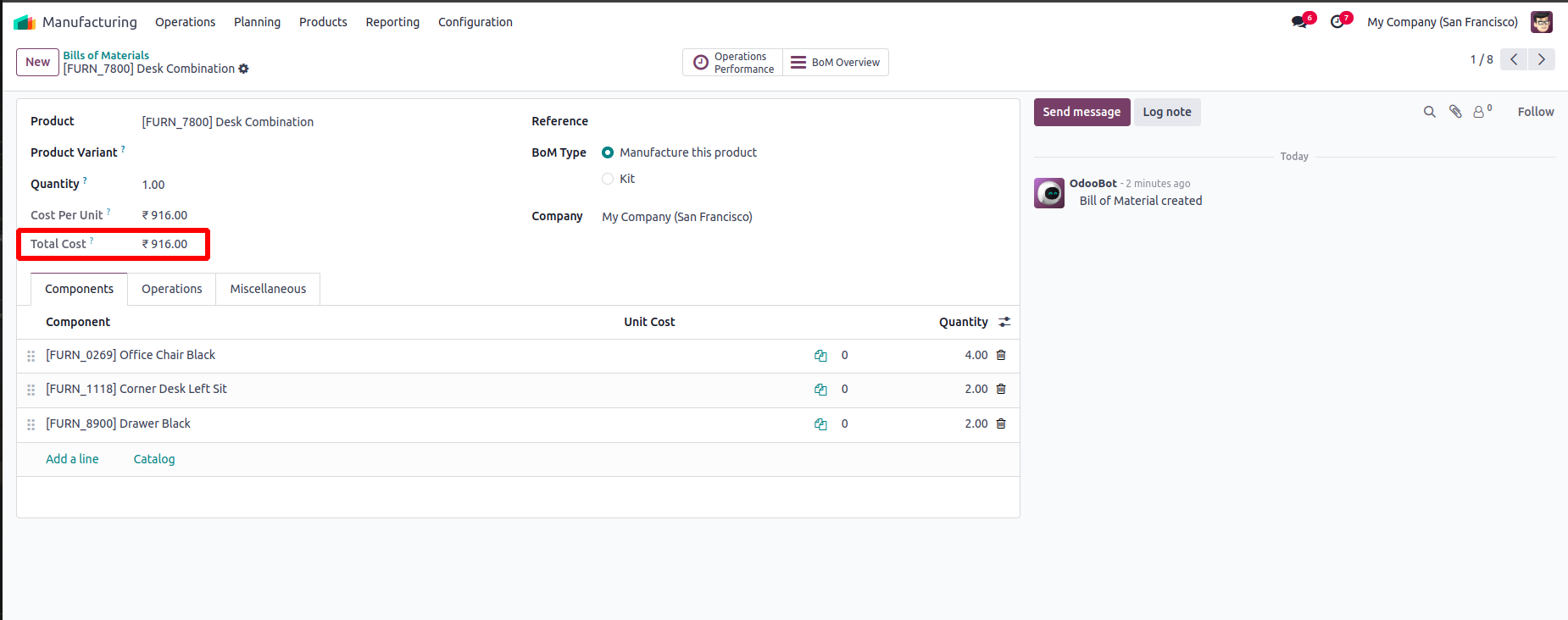Viewport: 1568px width, 620px height.
Task: Delete the Office Chair Black component line
Action: click(x=1001, y=355)
